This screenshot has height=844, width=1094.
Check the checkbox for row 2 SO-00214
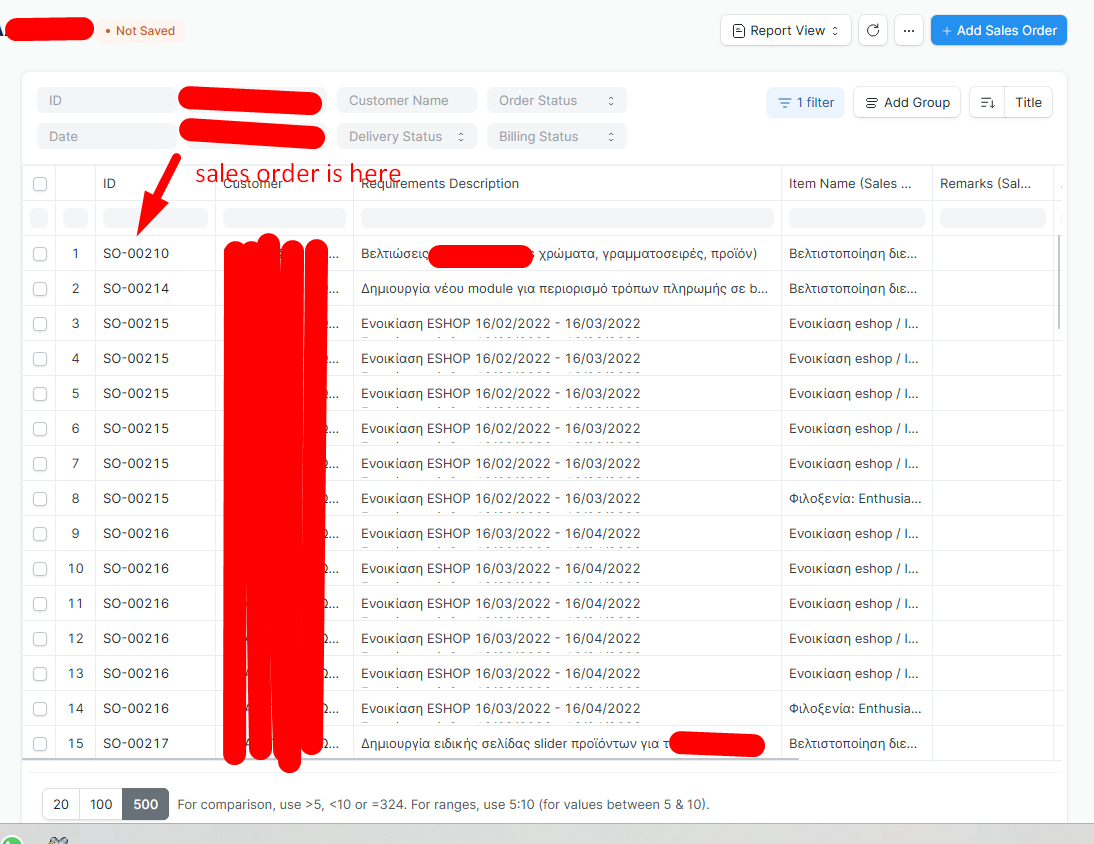(x=40, y=289)
